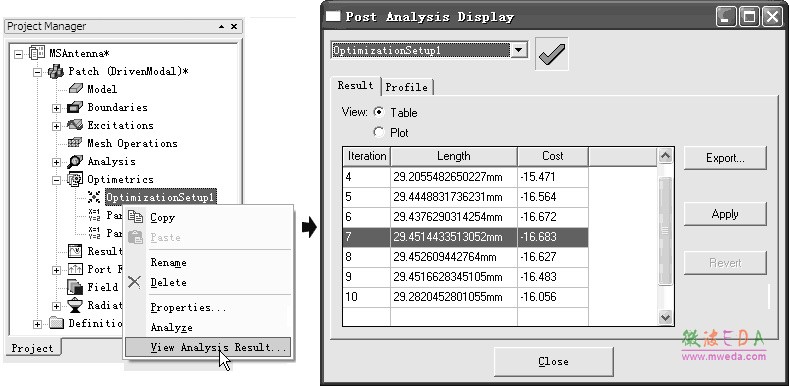Image resolution: width=789 pixels, height=386 pixels.
Task: Click the Optimetrics gear icon
Action: (x=75, y=179)
